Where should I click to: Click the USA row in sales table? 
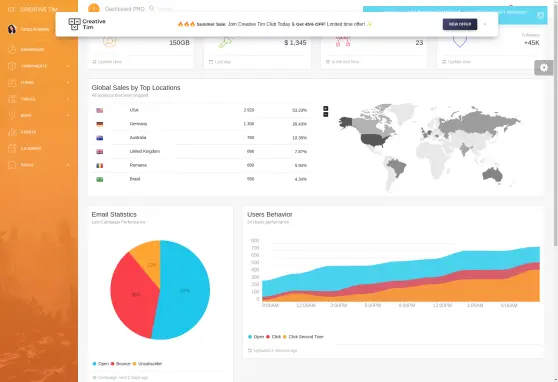pyautogui.click(x=201, y=110)
